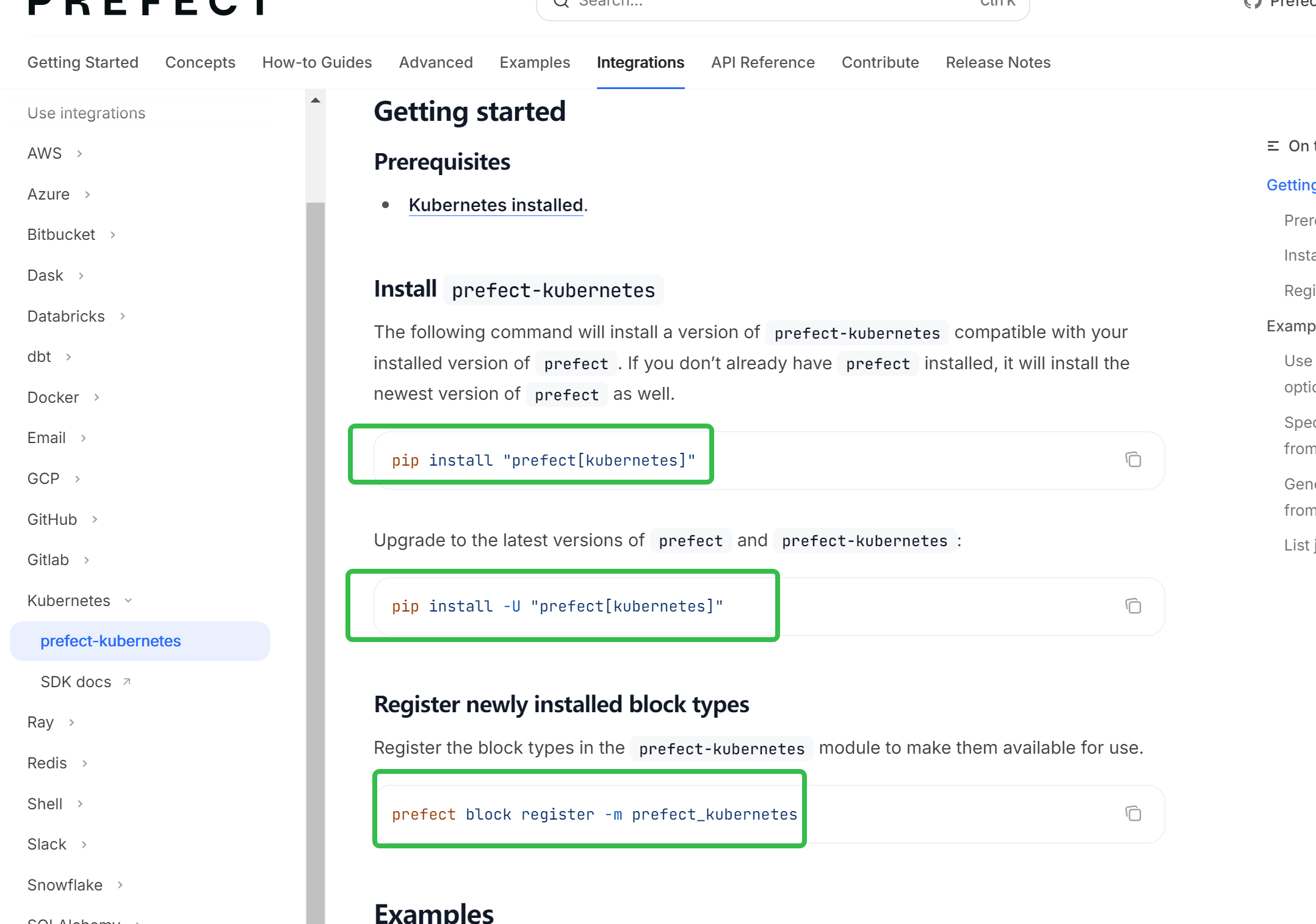Image resolution: width=1316 pixels, height=924 pixels.
Task: Copy the pip install prefect[kubernetes] command
Action: pyautogui.click(x=1133, y=460)
